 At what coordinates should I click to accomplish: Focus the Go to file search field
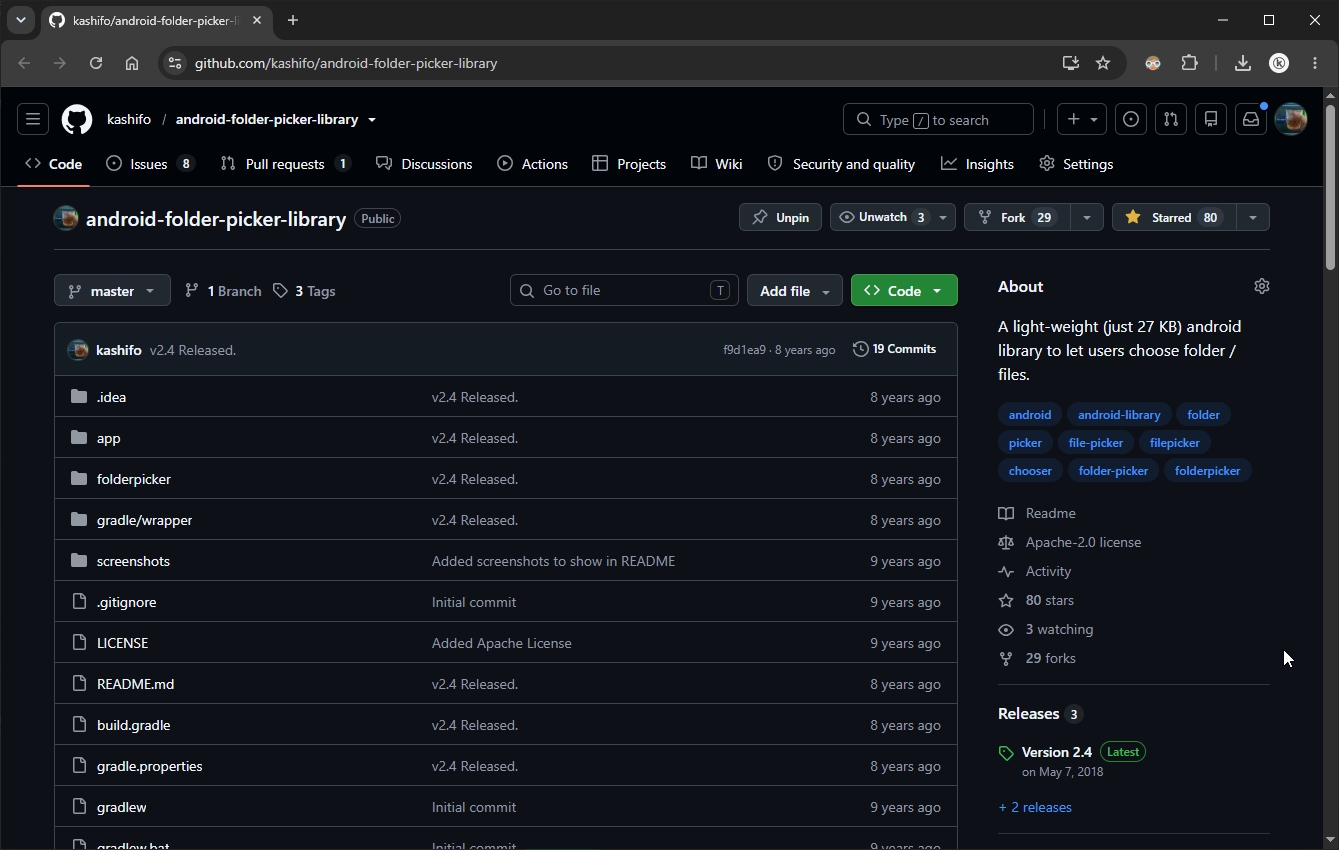[x=624, y=290]
